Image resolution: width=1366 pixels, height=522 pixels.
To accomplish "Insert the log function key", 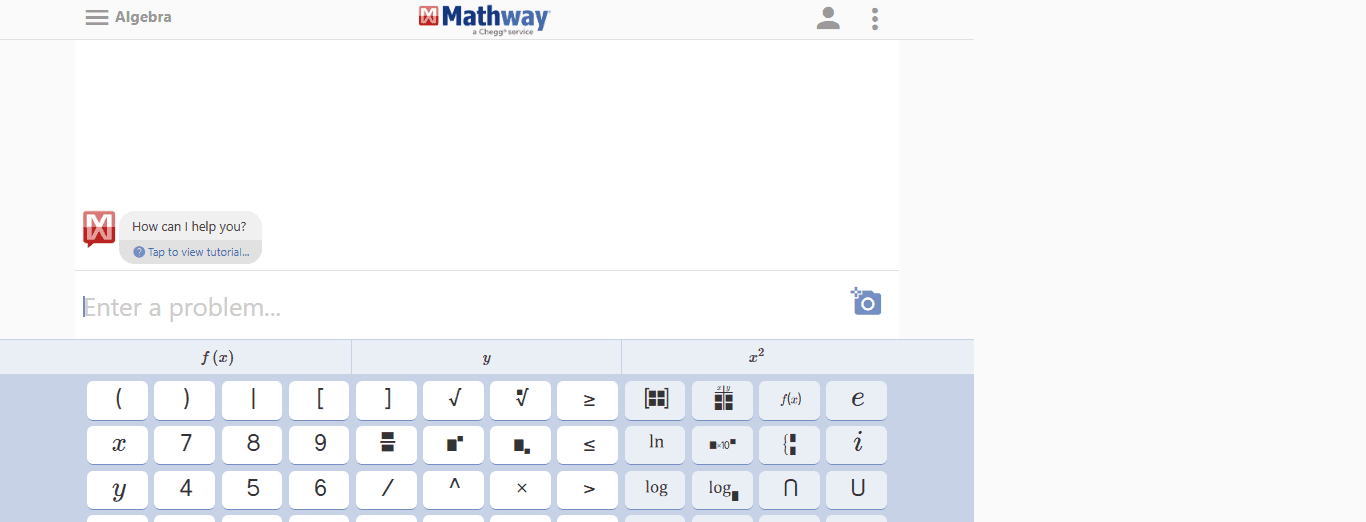I will pyautogui.click(x=655, y=490).
